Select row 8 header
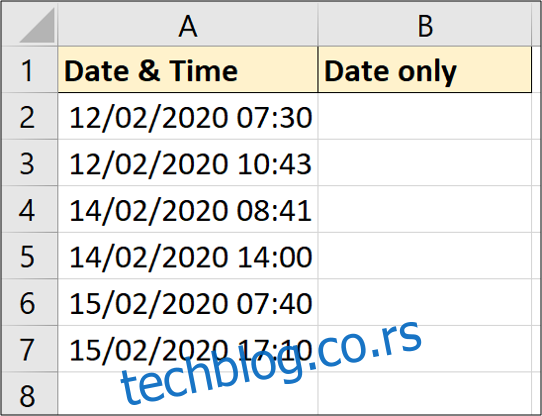Screen dimensions: 542x416 (29, 394)
